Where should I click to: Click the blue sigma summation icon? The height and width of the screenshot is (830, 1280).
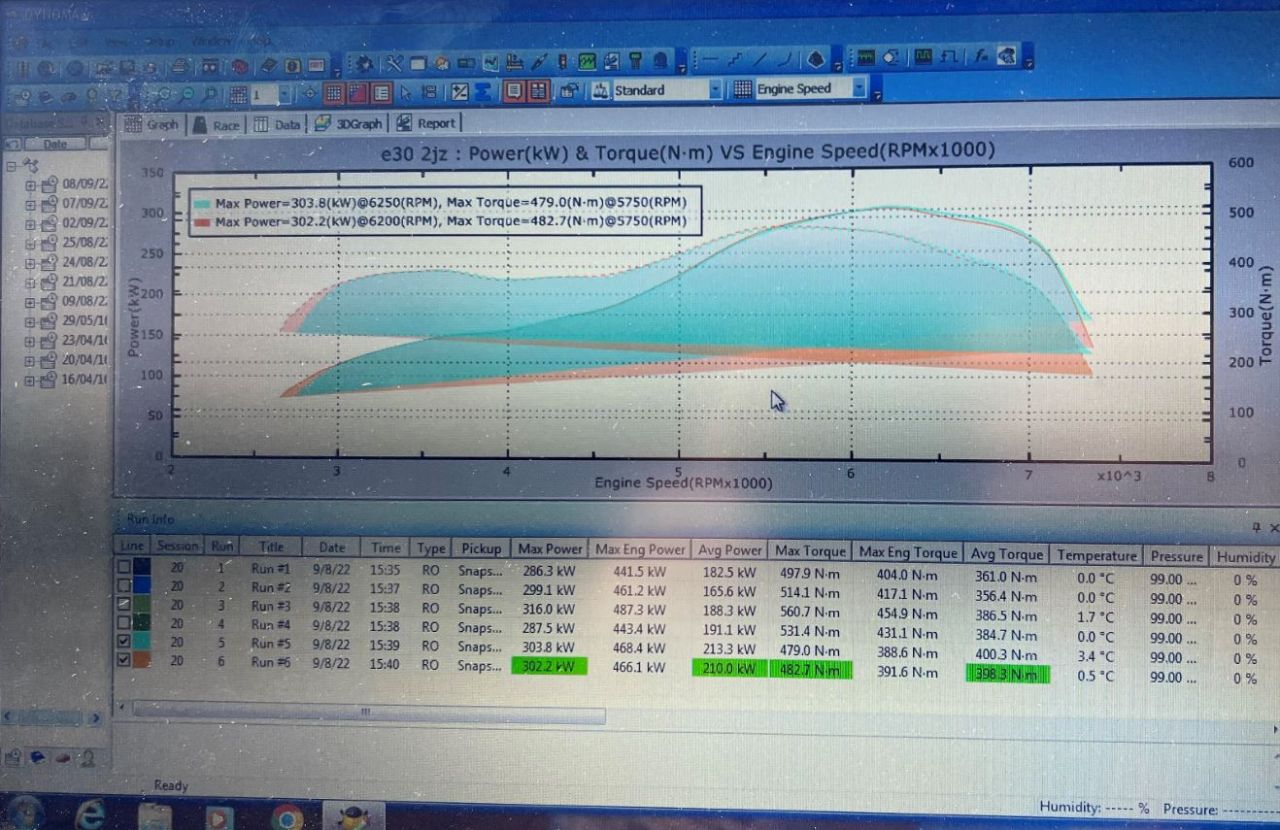coord(483,92)
